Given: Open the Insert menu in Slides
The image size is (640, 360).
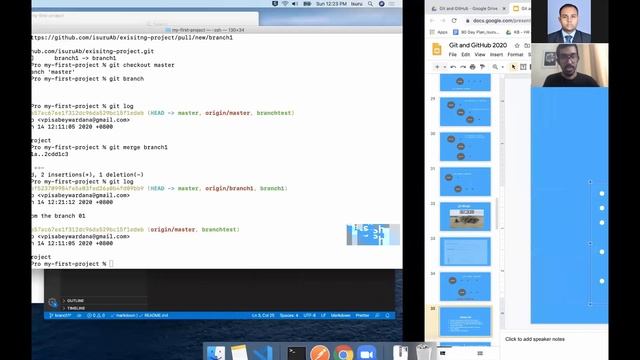Looking at the screenshot, I should coord(496,54).
